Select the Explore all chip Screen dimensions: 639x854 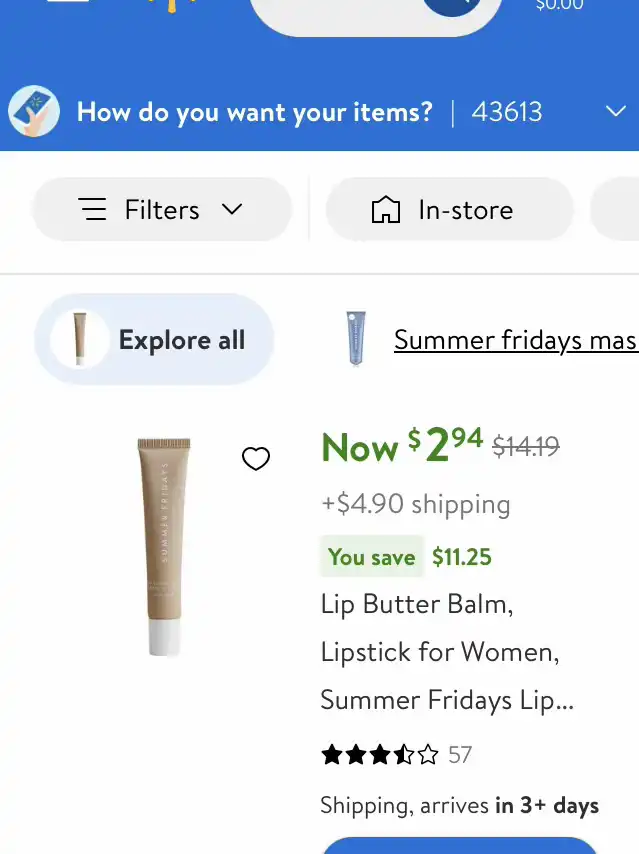pos(154,340)
